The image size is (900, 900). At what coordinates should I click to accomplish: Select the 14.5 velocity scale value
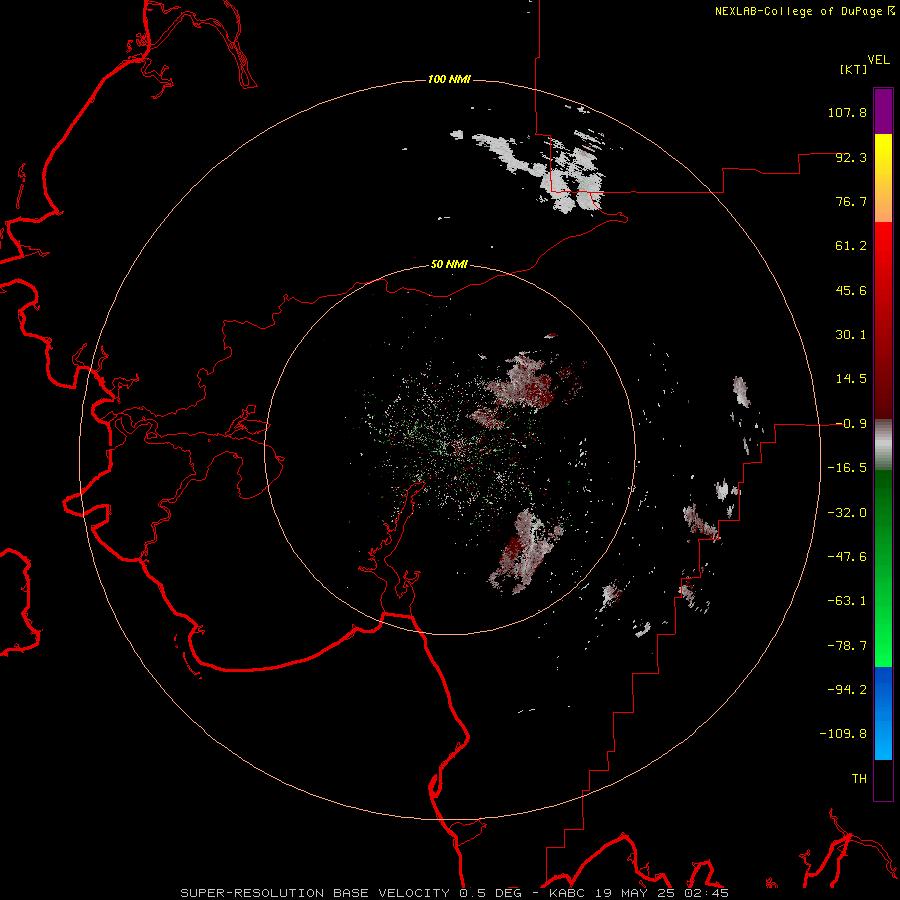[851, 379]
